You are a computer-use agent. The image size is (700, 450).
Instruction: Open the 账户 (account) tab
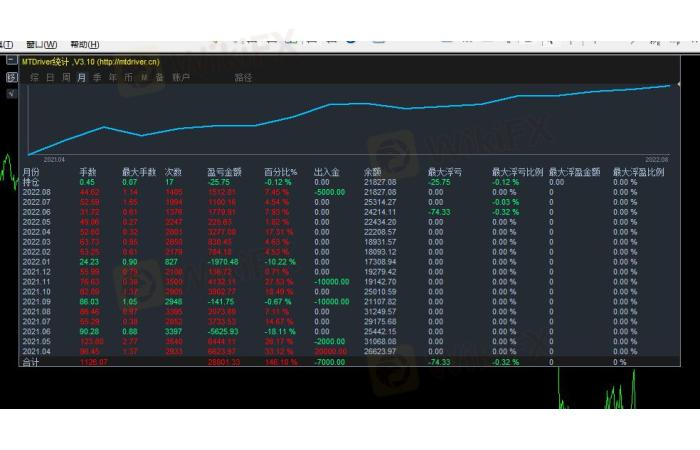180,77
